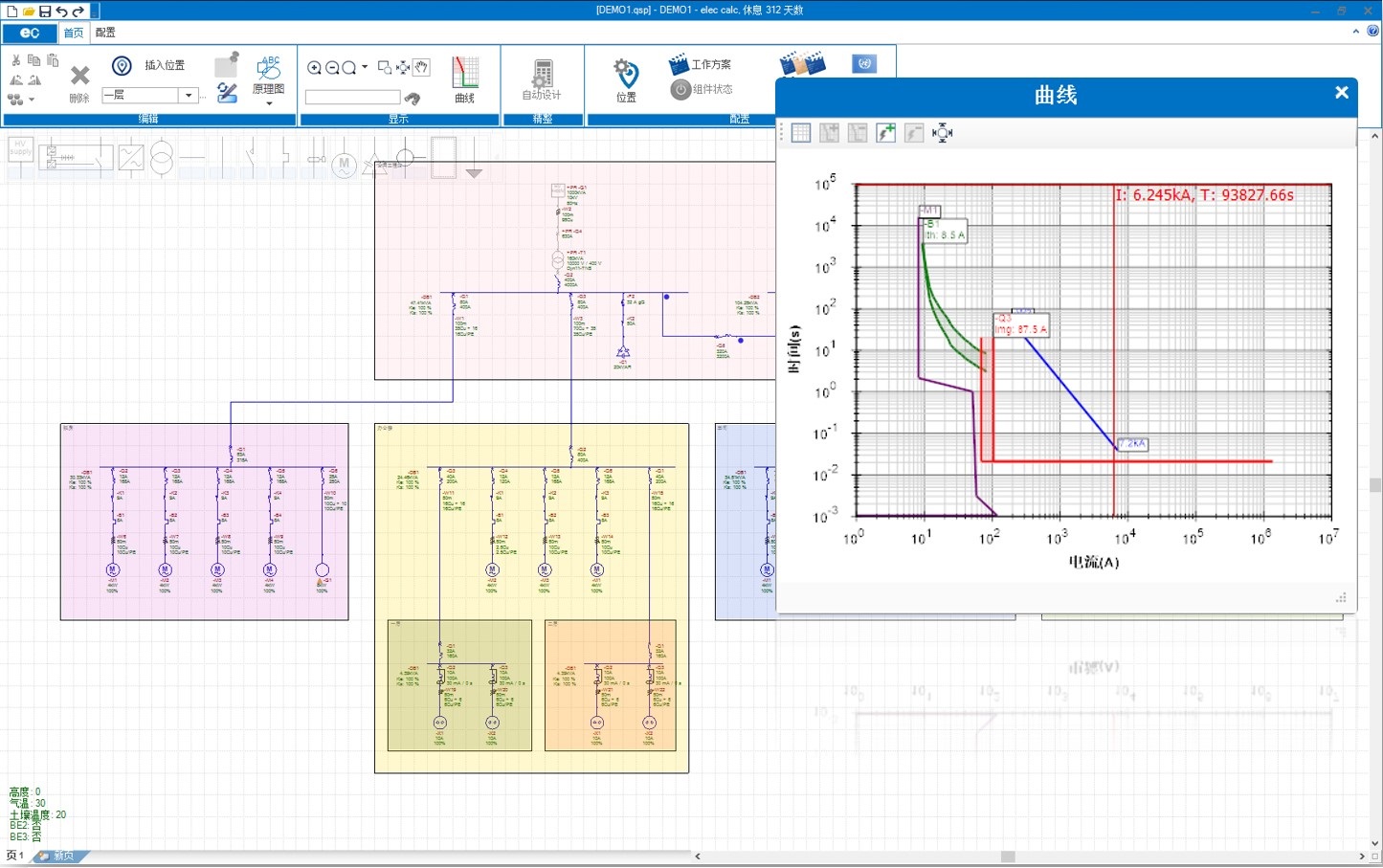
Task: Collapse the ribbon with the caret
Action: (1356, 32)
